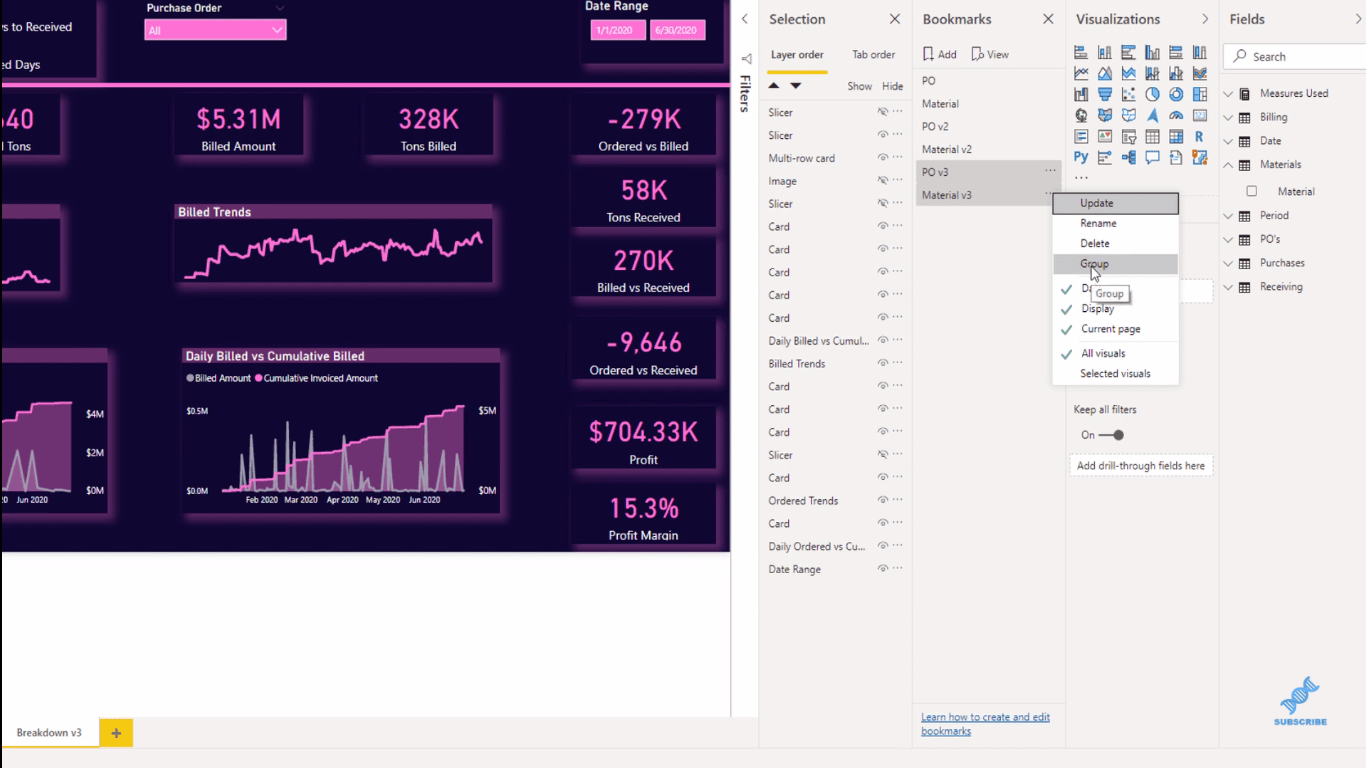Turn off Keep all filters switch
Viewport: 1366px width, 768px height.
1111,435
